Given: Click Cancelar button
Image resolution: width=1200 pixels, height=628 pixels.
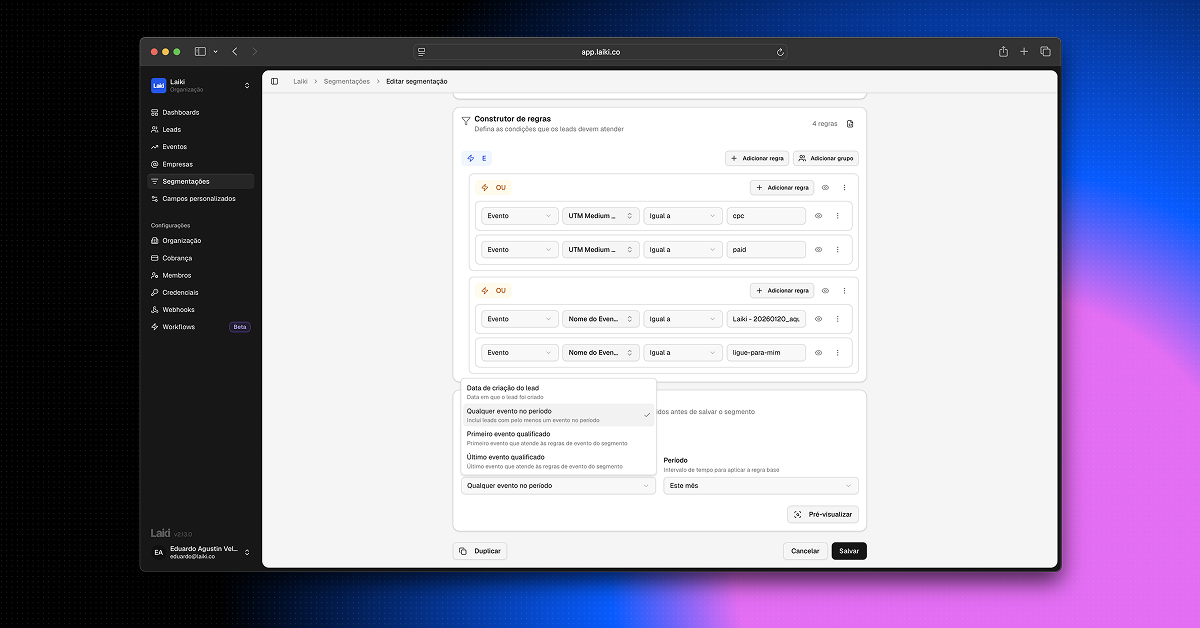Looking at the screenshot, I should (x=805, y=551).
